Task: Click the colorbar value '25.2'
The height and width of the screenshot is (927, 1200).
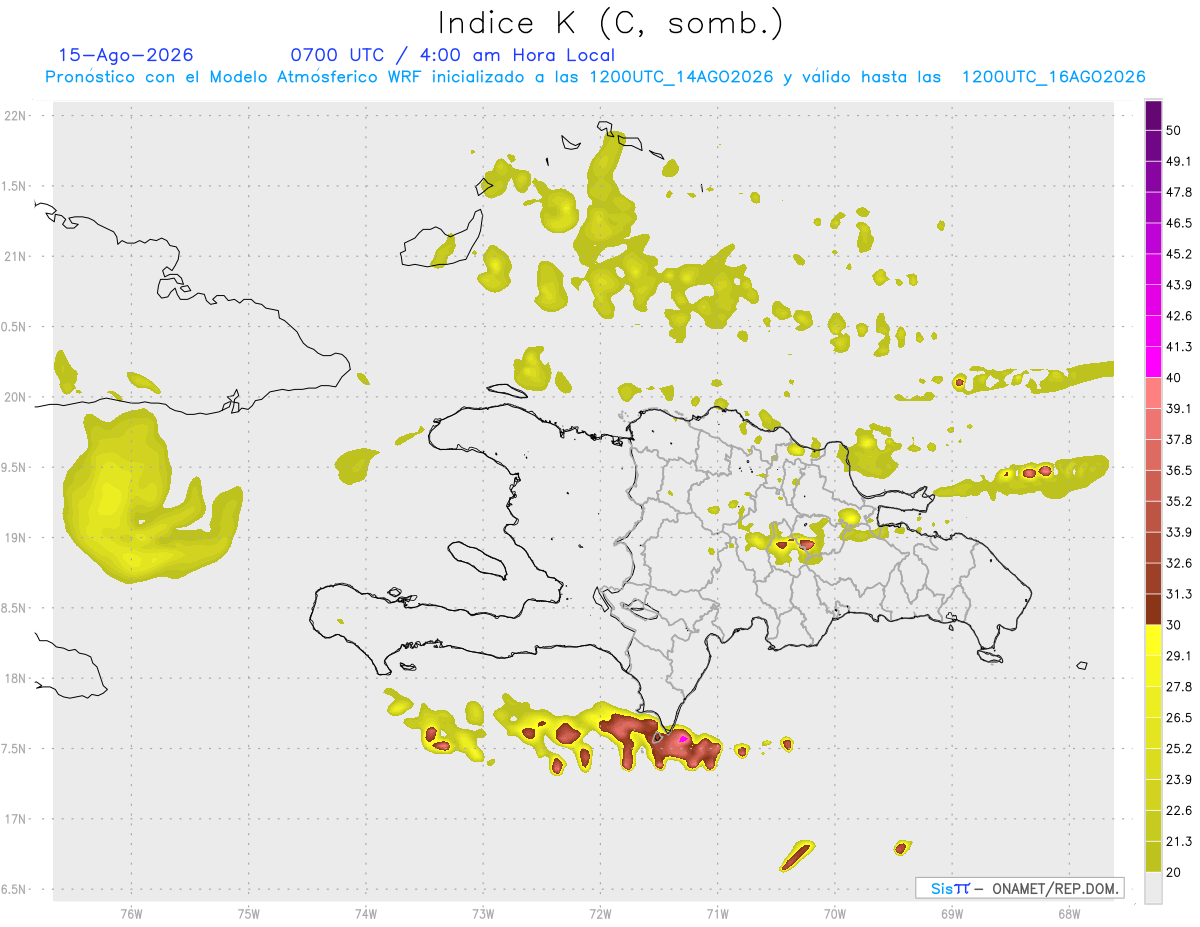Action: 1179,749
